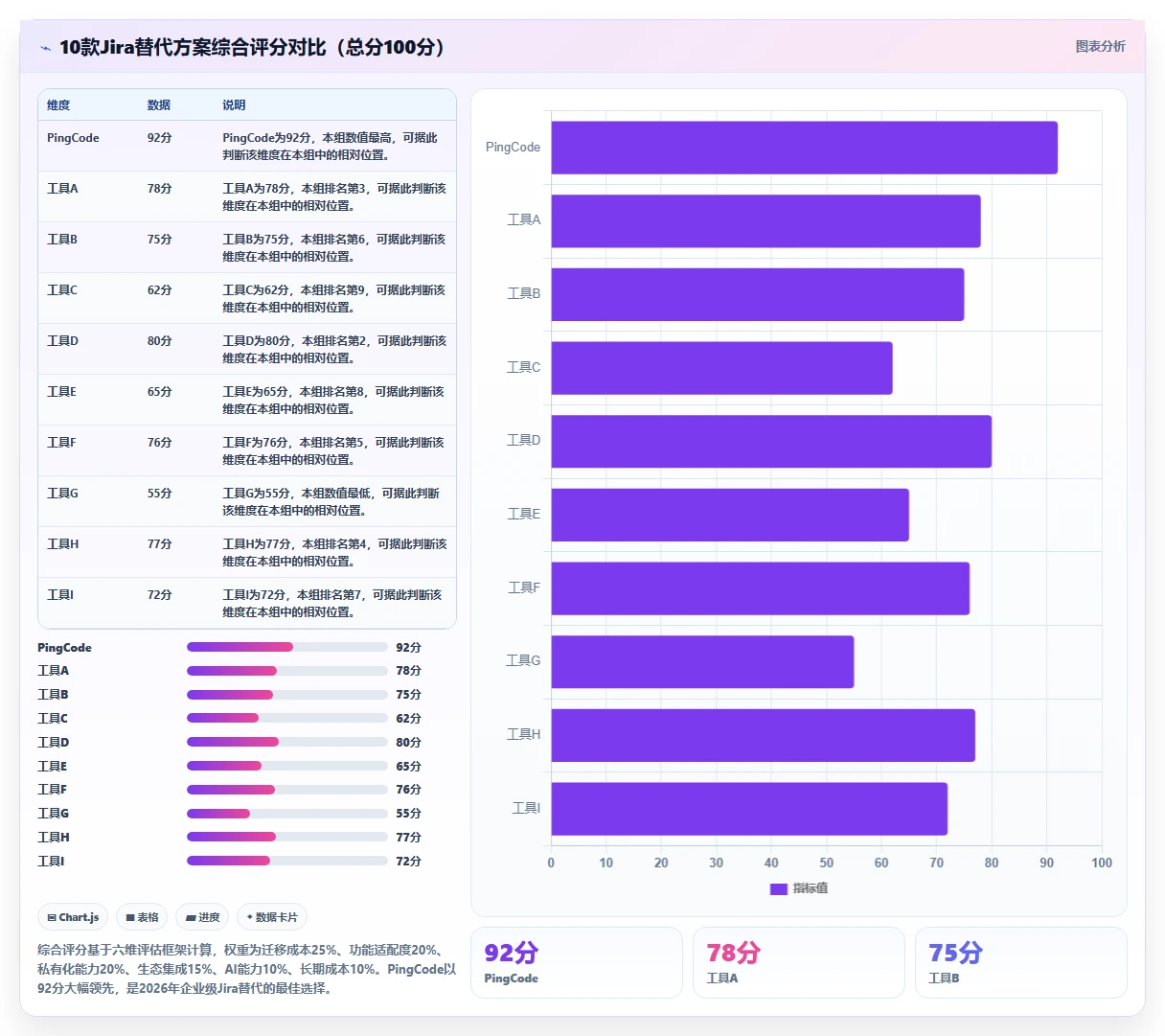Click the 本组排名第2 description for 工具D
The image size is (1165, 1036).
point(334,350)
